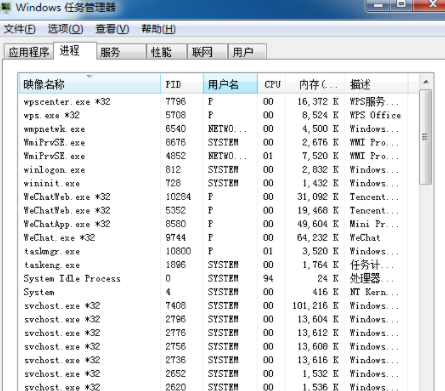Image resolution: width=445 pixels, height=391 pixels.
Task: Click the Task Manager title bar icon
Action: [6, 7]
